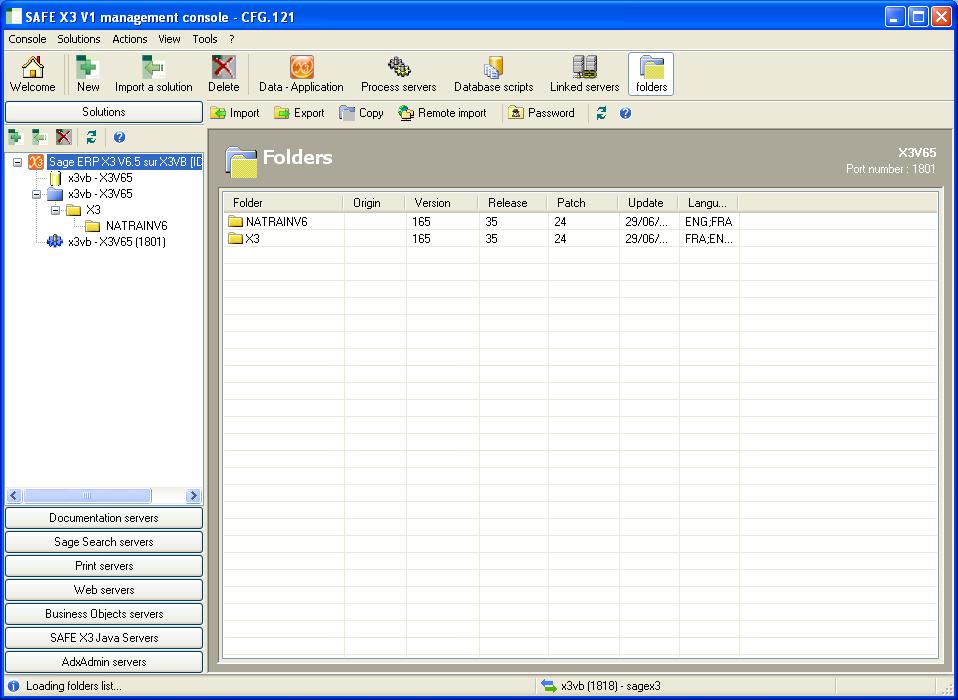Collapse the blue-folder x3vb - X3V65 node
Screen dimensions: 958x700
37,194
